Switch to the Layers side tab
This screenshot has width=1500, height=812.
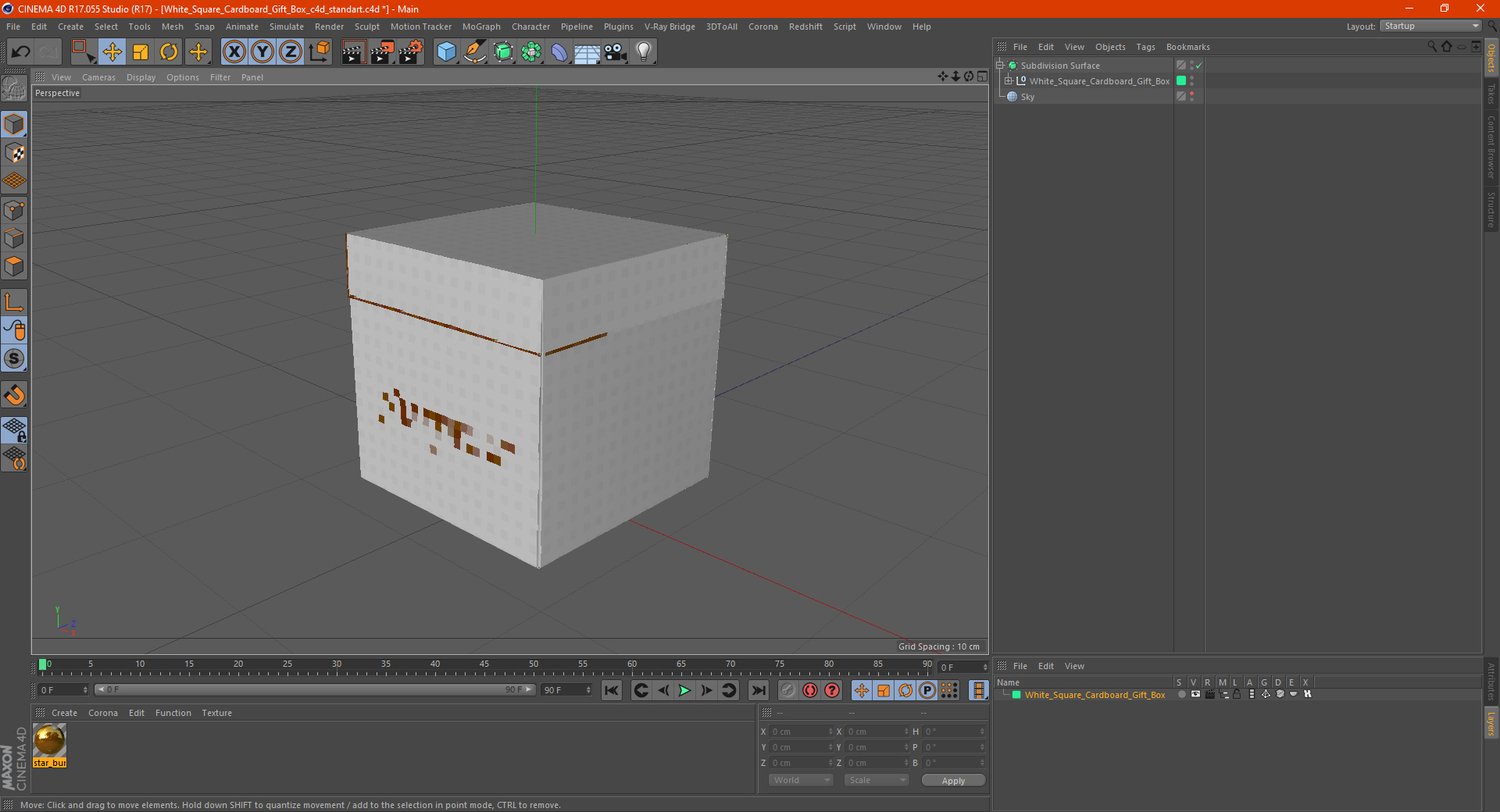tap(1491, 723)
